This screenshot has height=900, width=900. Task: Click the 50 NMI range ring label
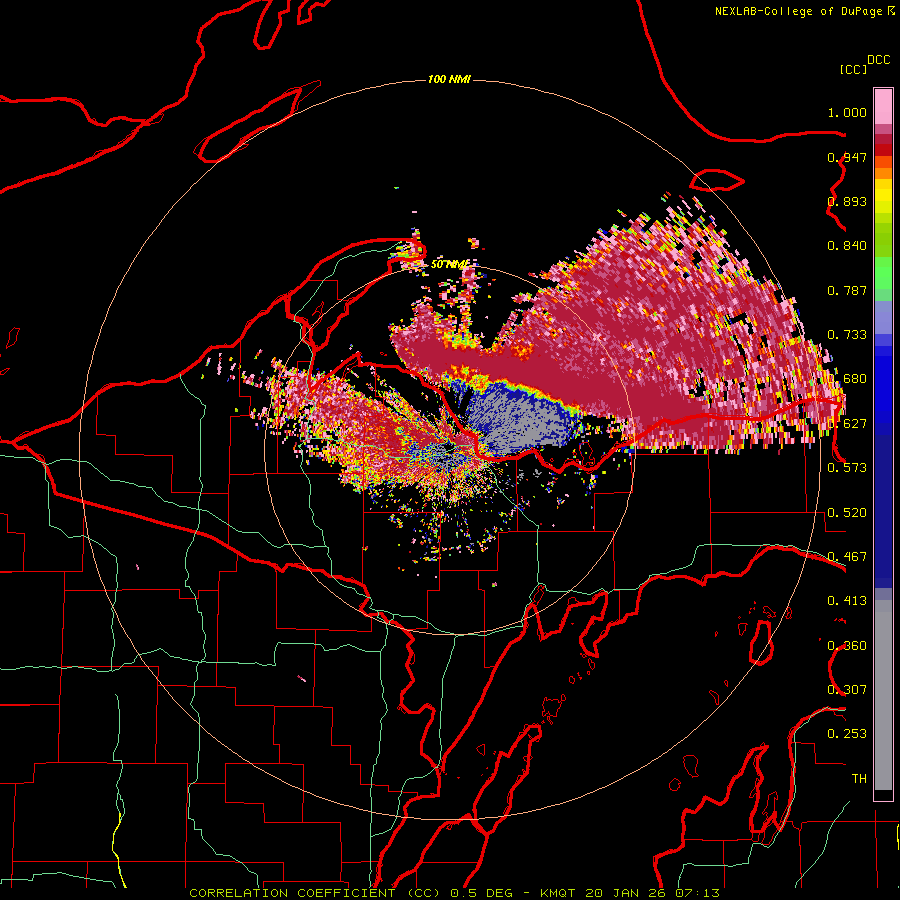pyautogui.click(x=449, y=264)
